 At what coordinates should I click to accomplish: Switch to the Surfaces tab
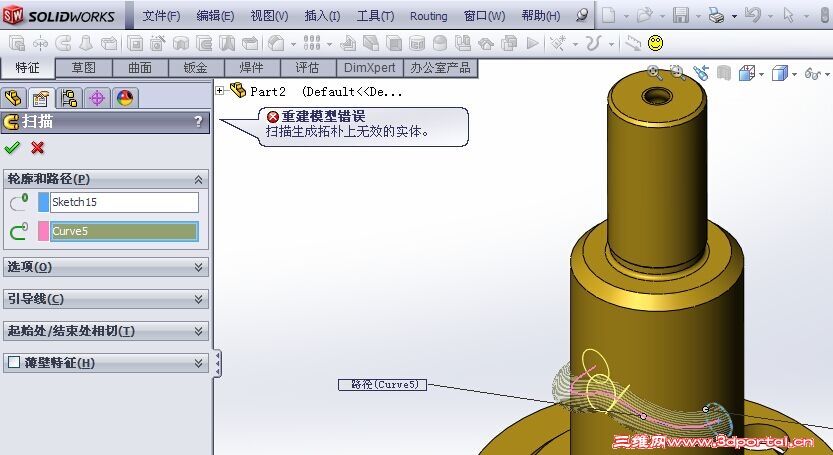(140, 68)
